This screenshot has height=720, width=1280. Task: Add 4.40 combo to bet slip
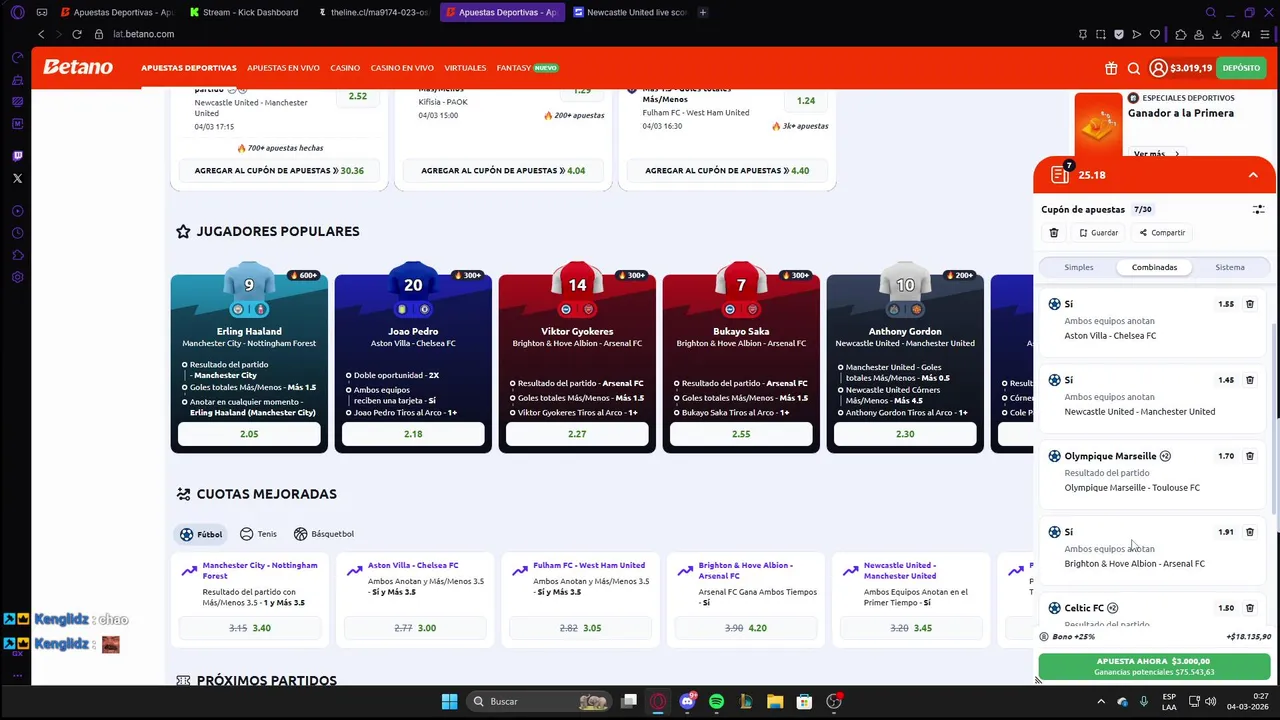tap(727, 171)
